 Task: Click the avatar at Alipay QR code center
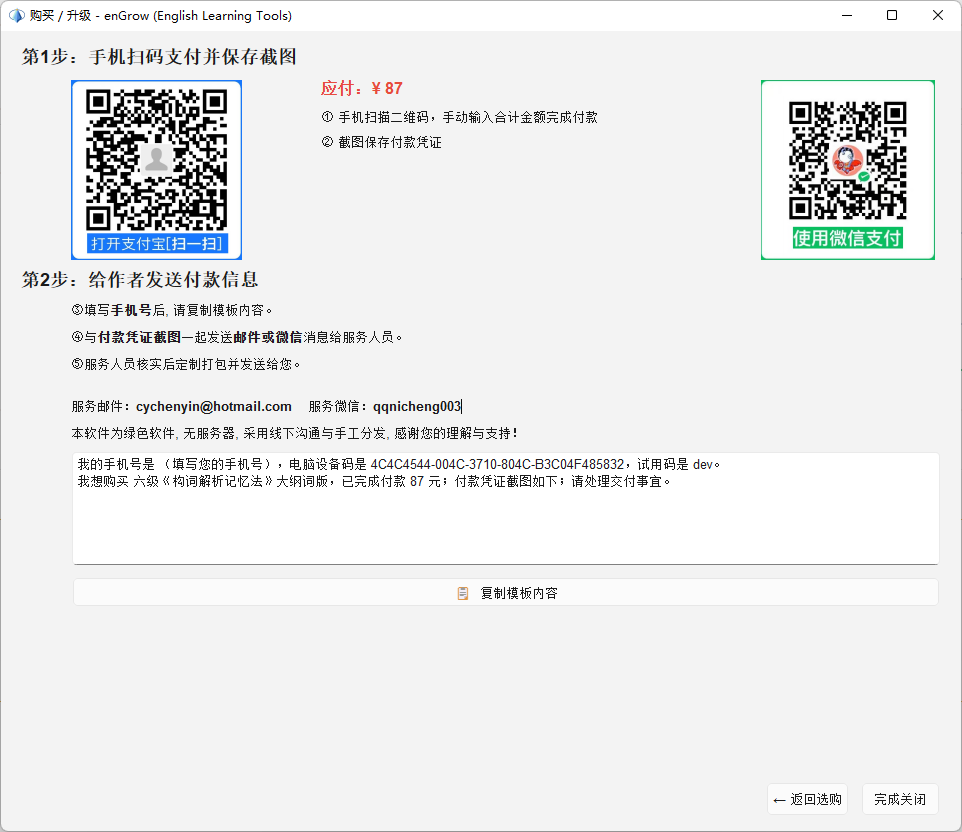(x=156, y=160)
